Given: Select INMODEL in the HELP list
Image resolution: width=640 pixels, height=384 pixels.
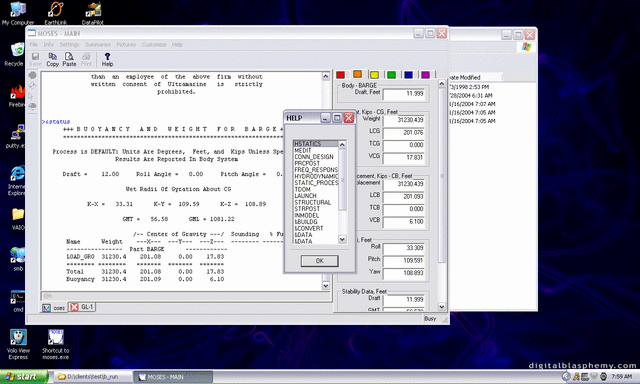Looking at the screenshot, I should click(316, 215).
